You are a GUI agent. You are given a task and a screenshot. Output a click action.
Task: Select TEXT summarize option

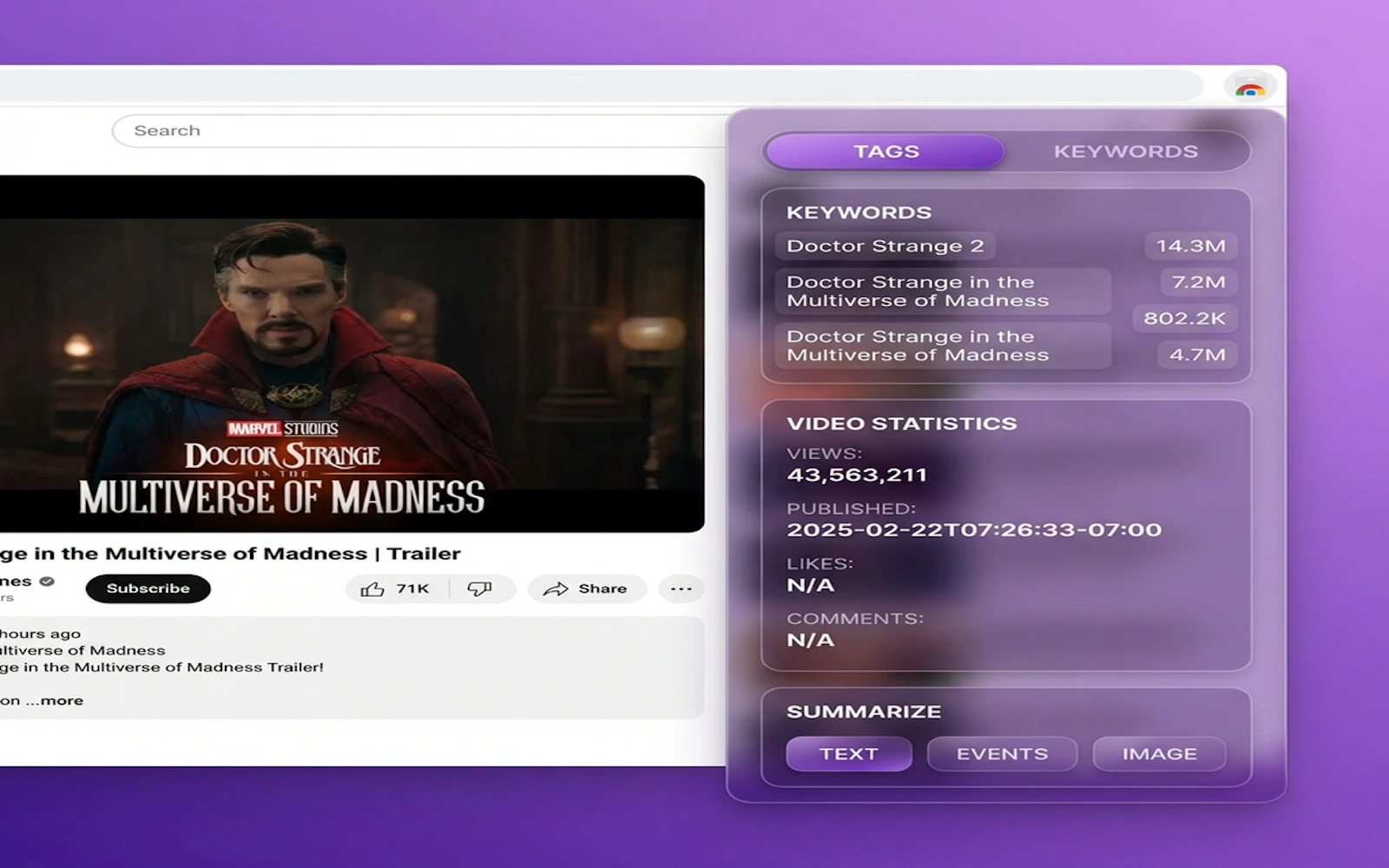(x=849, y=754)
